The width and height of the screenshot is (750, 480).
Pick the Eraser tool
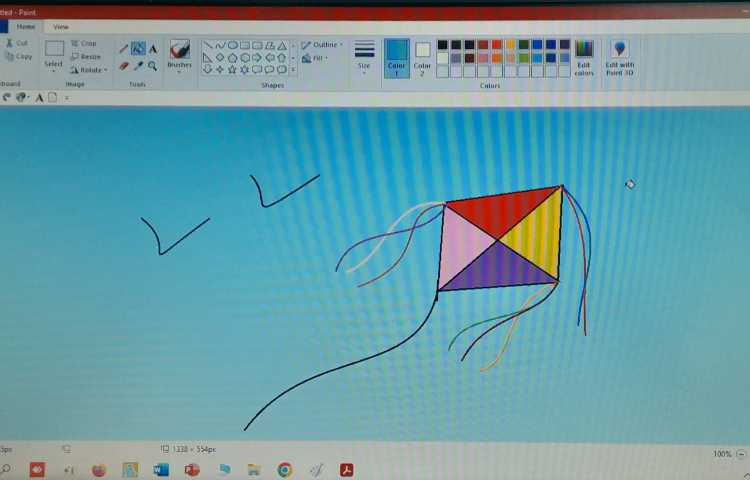point(124,66)
